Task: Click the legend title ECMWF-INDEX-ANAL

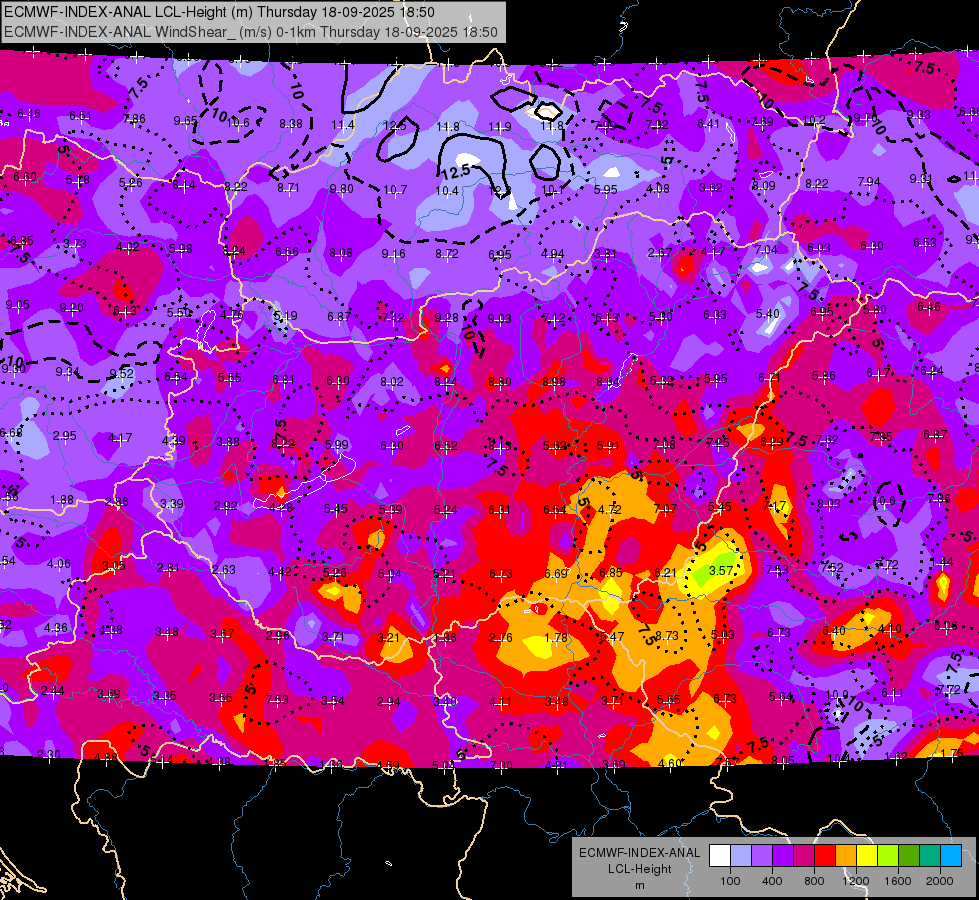Action: click(x=639, y=853)
